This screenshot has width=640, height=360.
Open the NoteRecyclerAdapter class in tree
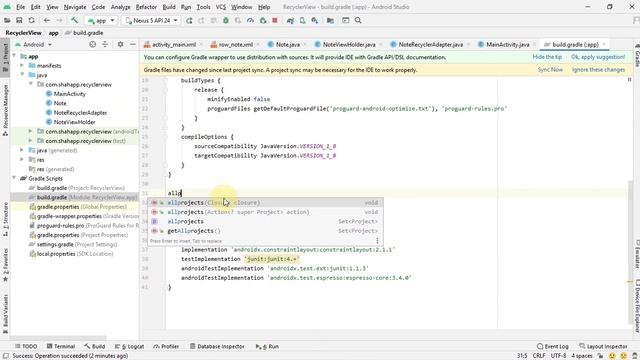click(76, 113)
